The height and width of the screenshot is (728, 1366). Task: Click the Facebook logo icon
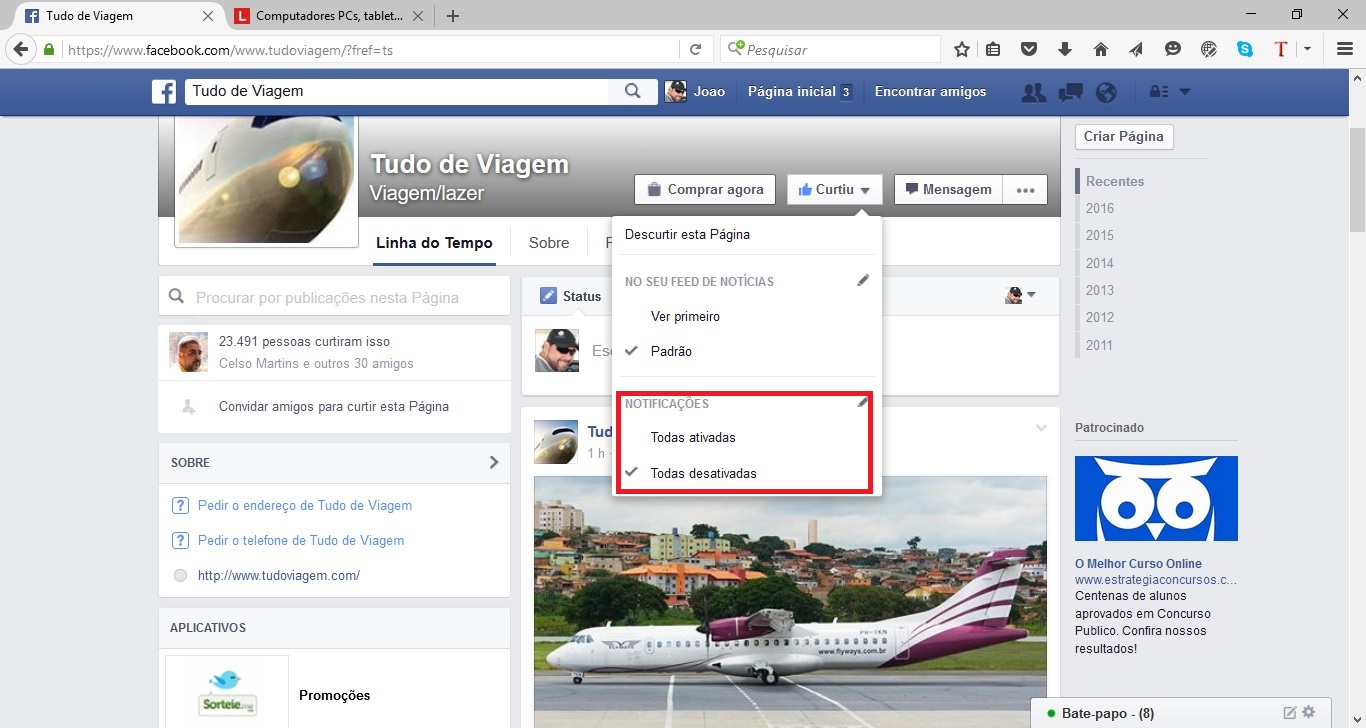[164, 92]
